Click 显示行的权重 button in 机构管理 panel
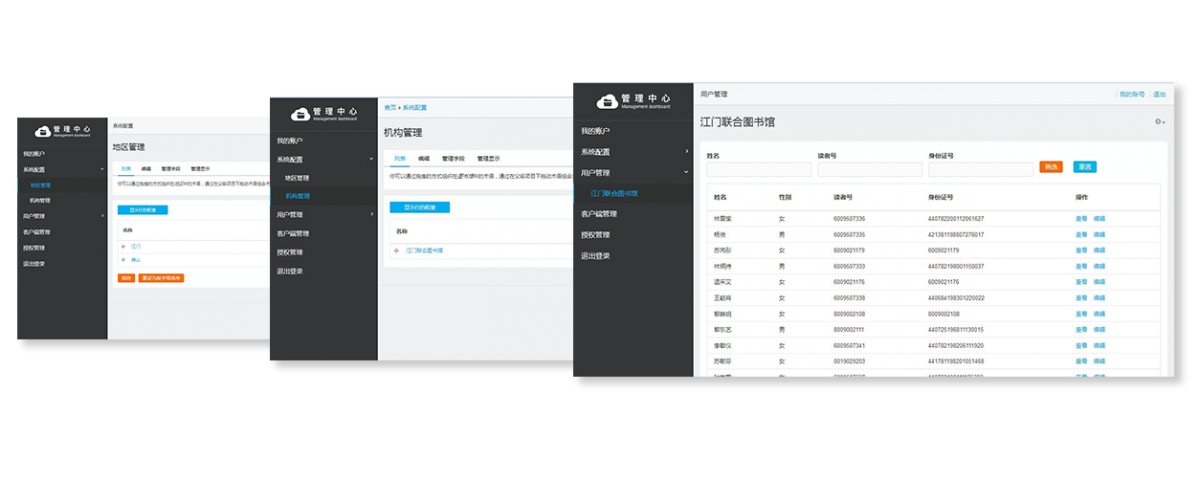The width and height of the screenshot is (1200, 479). [419, 207]
